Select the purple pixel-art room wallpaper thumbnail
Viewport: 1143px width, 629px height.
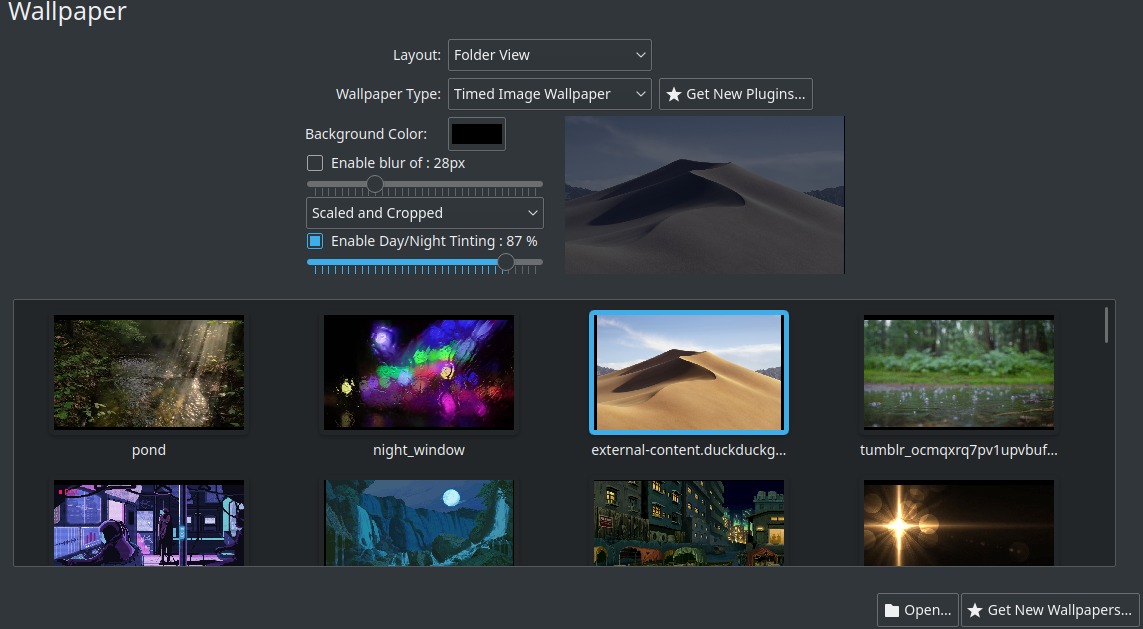click(x=149, y=523)
